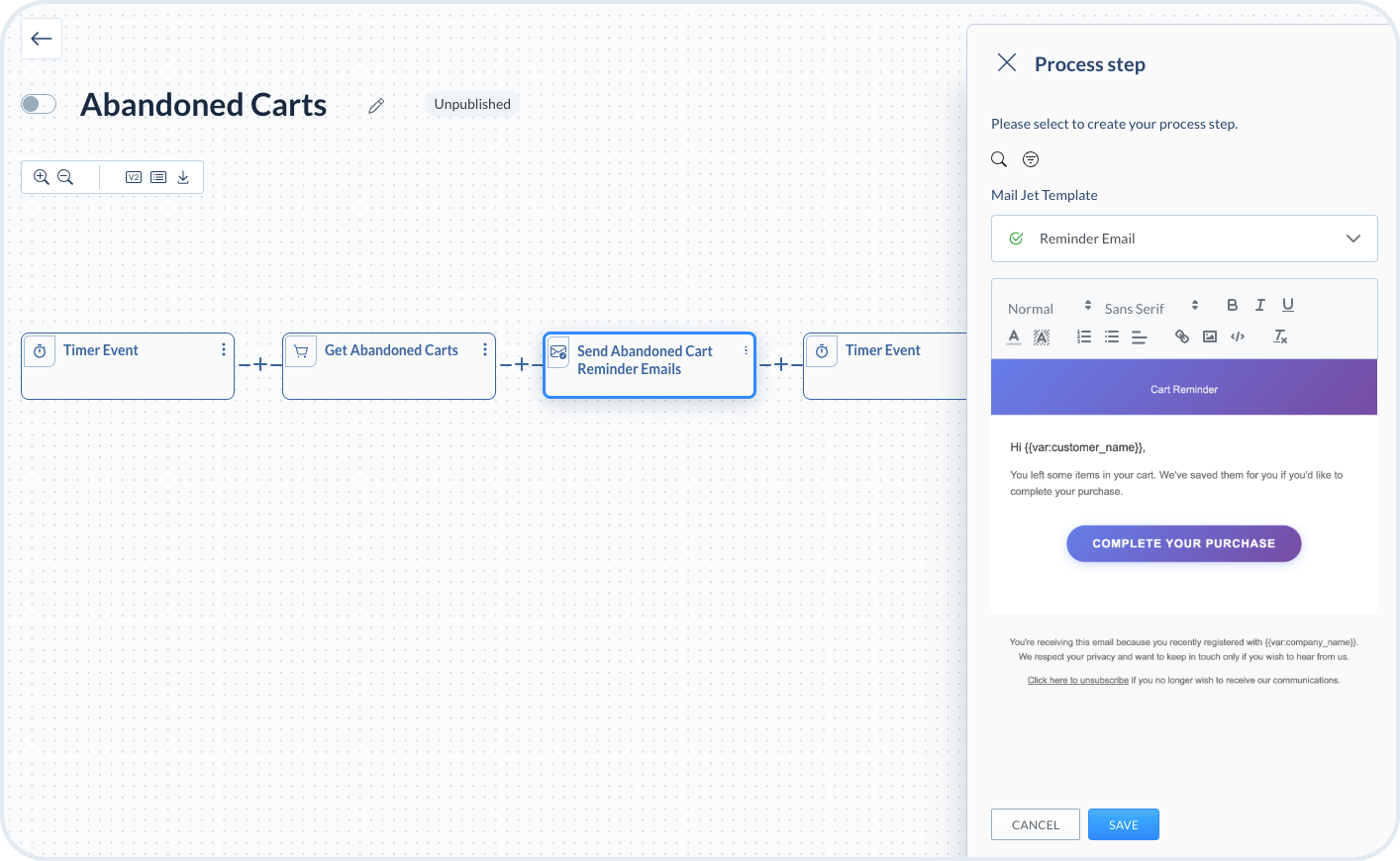1400x861 pixels.
Task: Download the workflow using toolbar icon
Action: [183, 177]
